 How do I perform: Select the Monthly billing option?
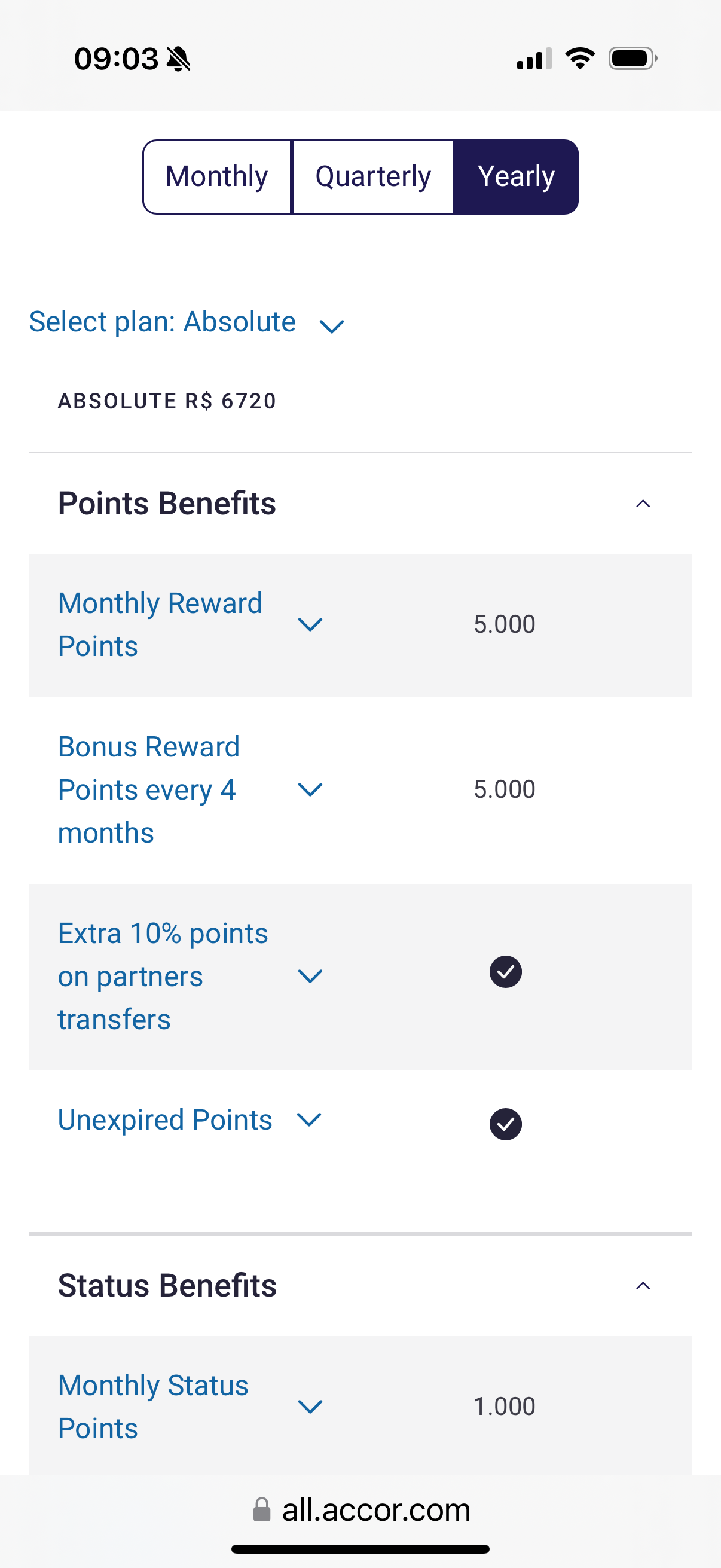click(216, 177)
